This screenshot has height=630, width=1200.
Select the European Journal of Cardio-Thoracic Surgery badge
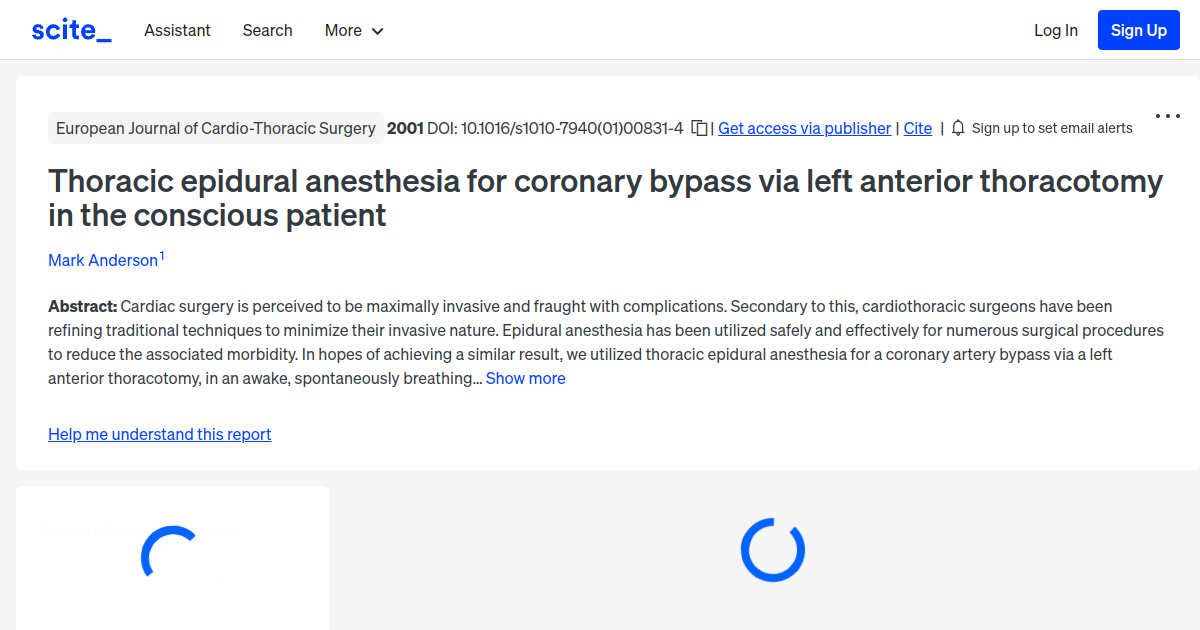tap(216, 128)
